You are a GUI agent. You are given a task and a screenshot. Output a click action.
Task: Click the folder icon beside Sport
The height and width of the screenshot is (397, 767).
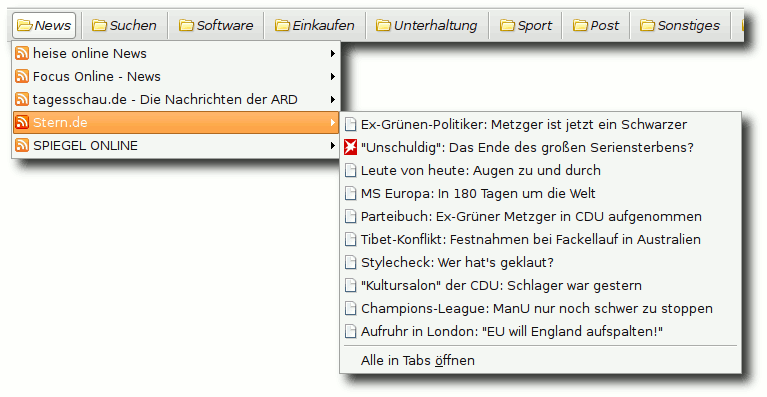tap(507, 25)
